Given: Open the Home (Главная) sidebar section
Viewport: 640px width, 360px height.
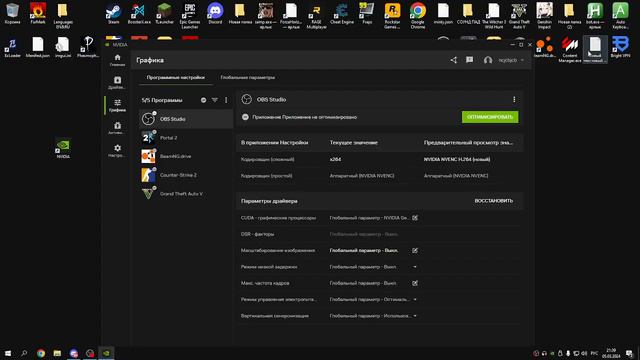Looking at the screenshot, I should [117, 60].
